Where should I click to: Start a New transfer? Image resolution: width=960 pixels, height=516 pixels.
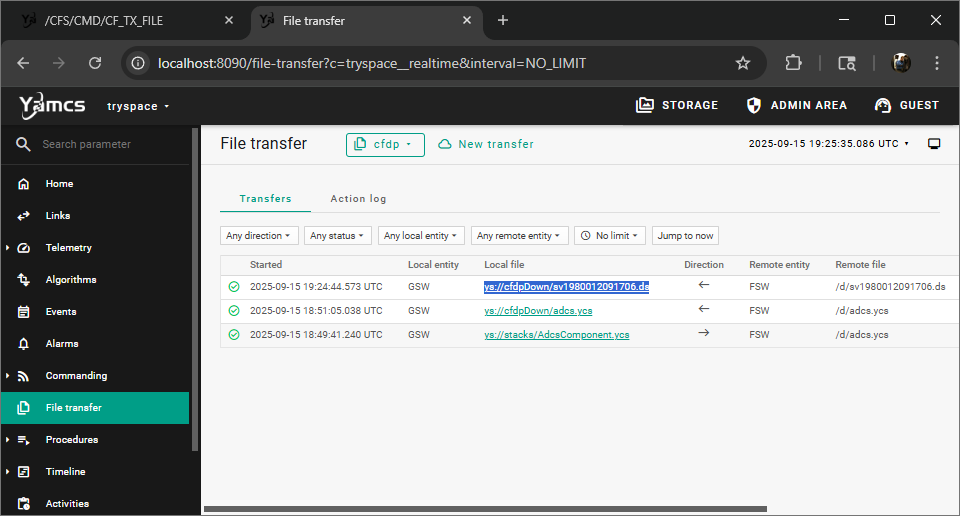click(x=486, y=145)
